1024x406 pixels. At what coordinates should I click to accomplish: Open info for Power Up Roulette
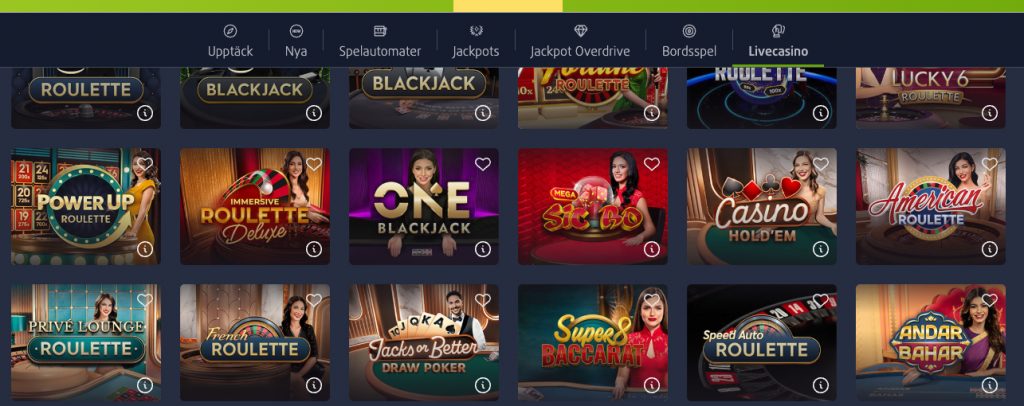[x=145, y=249]
